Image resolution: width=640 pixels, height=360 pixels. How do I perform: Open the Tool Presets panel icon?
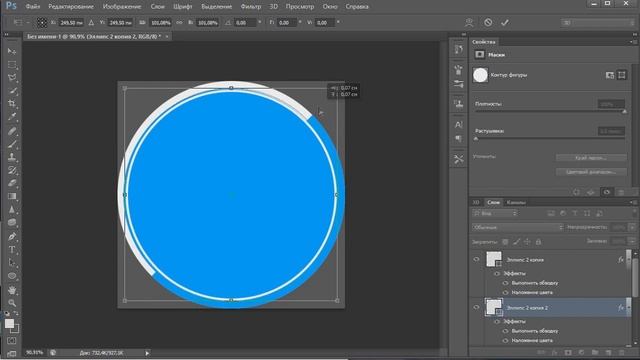(458, 160)
